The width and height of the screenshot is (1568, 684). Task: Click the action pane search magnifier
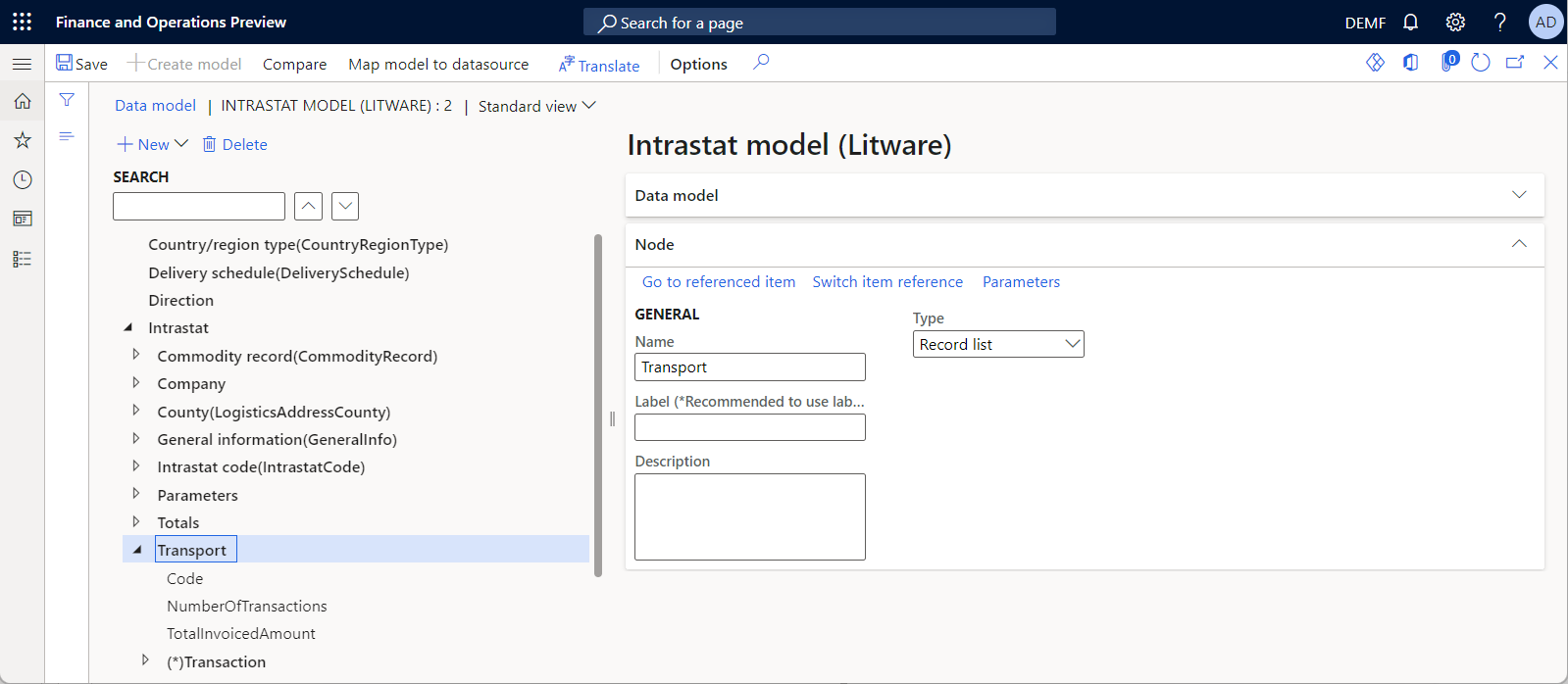click(x=761, y=63)
